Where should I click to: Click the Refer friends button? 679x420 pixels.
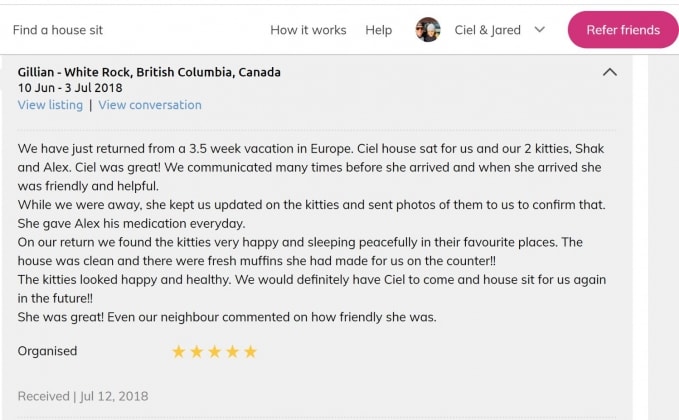pos(622,30)
